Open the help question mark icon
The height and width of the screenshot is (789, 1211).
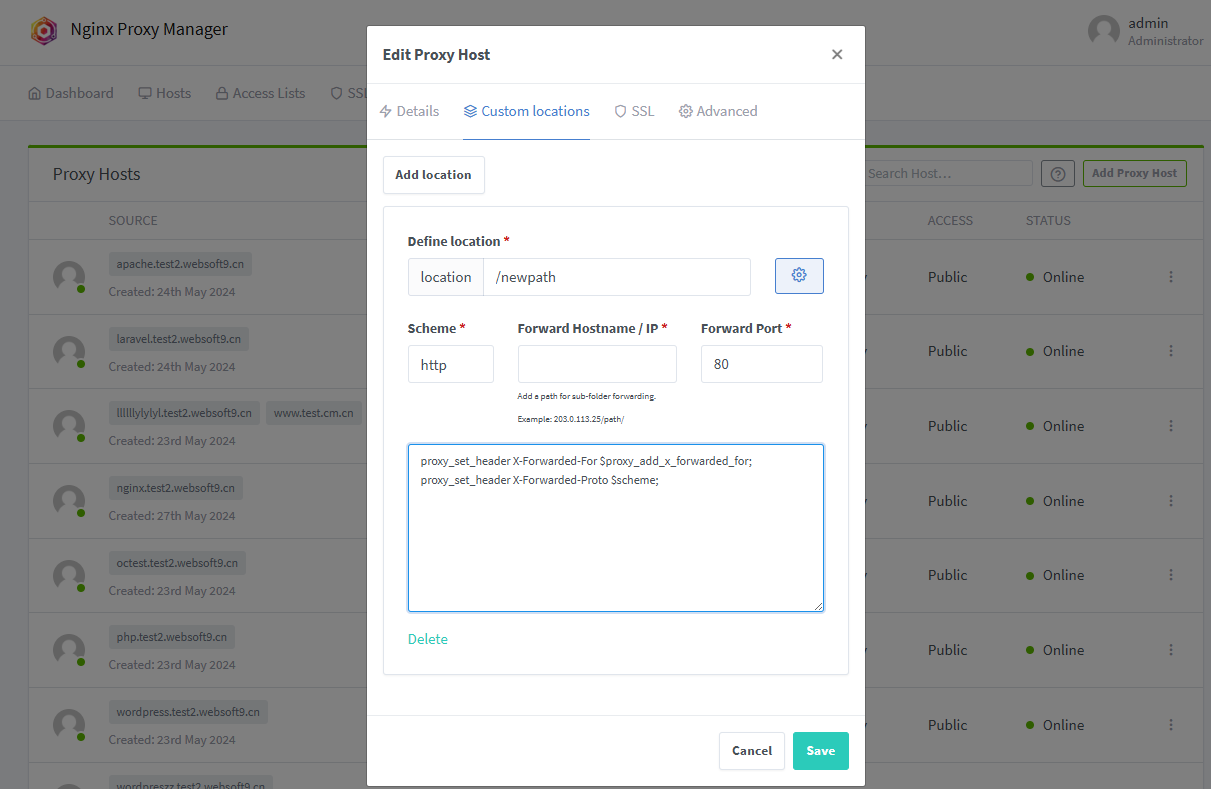pyautogui.click(x=1057, y=174)
